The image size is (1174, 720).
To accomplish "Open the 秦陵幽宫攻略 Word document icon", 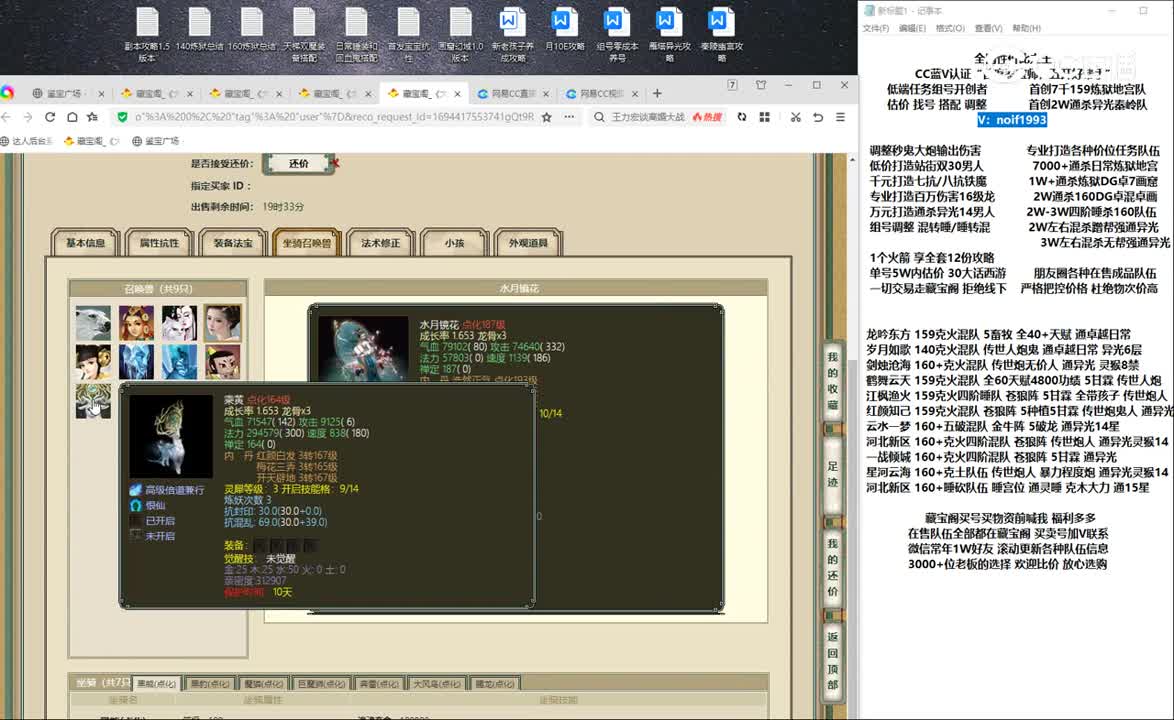I will (x=721, y=34).
